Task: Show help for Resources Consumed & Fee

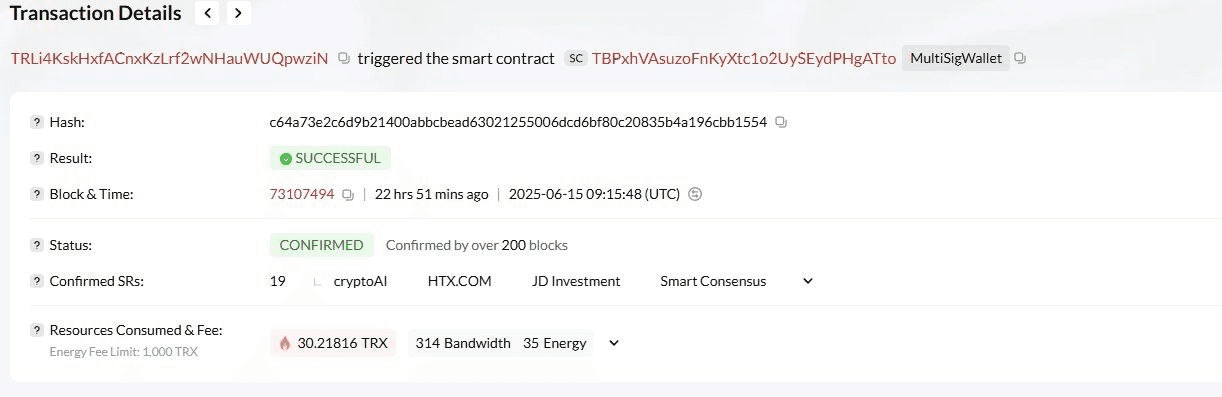Action: coord(37,330)
